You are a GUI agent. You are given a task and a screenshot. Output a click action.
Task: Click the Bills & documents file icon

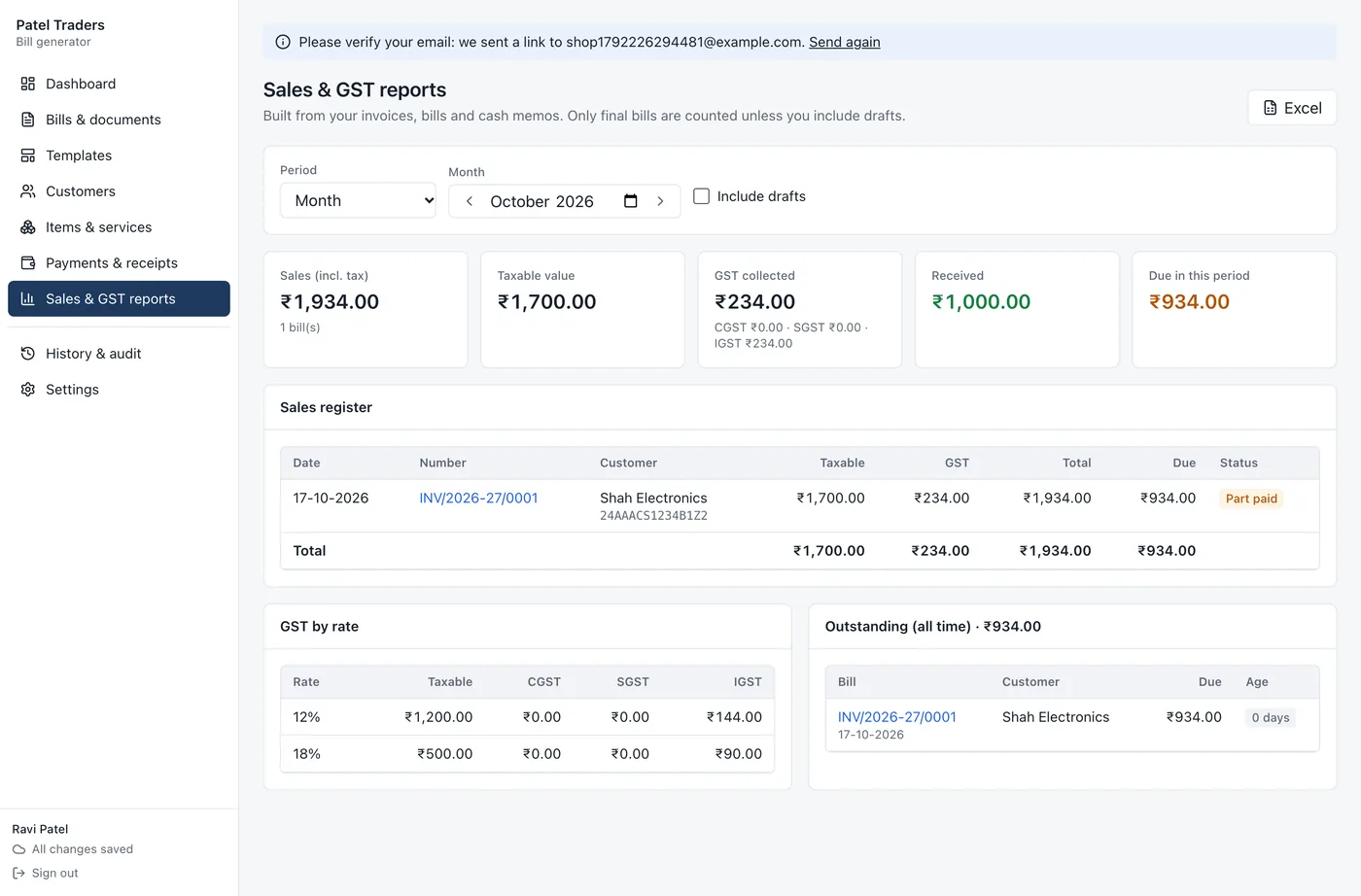[28, 120]
